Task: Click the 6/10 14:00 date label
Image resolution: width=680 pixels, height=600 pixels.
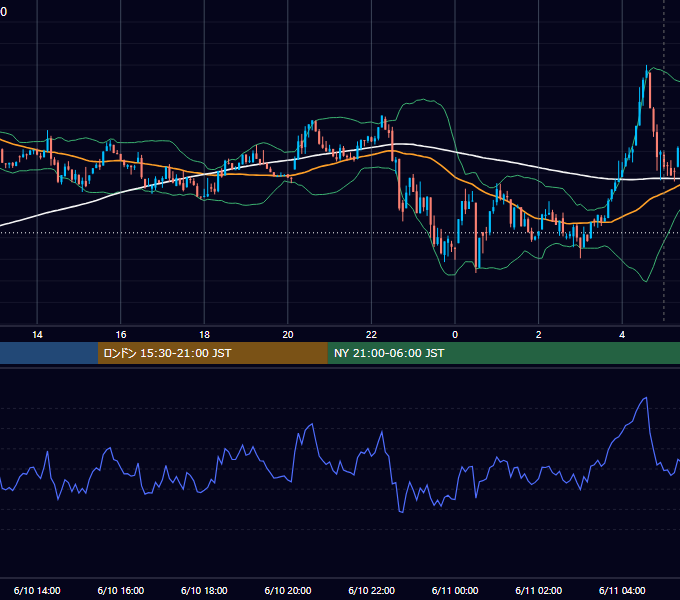Action: coord(37,590)
